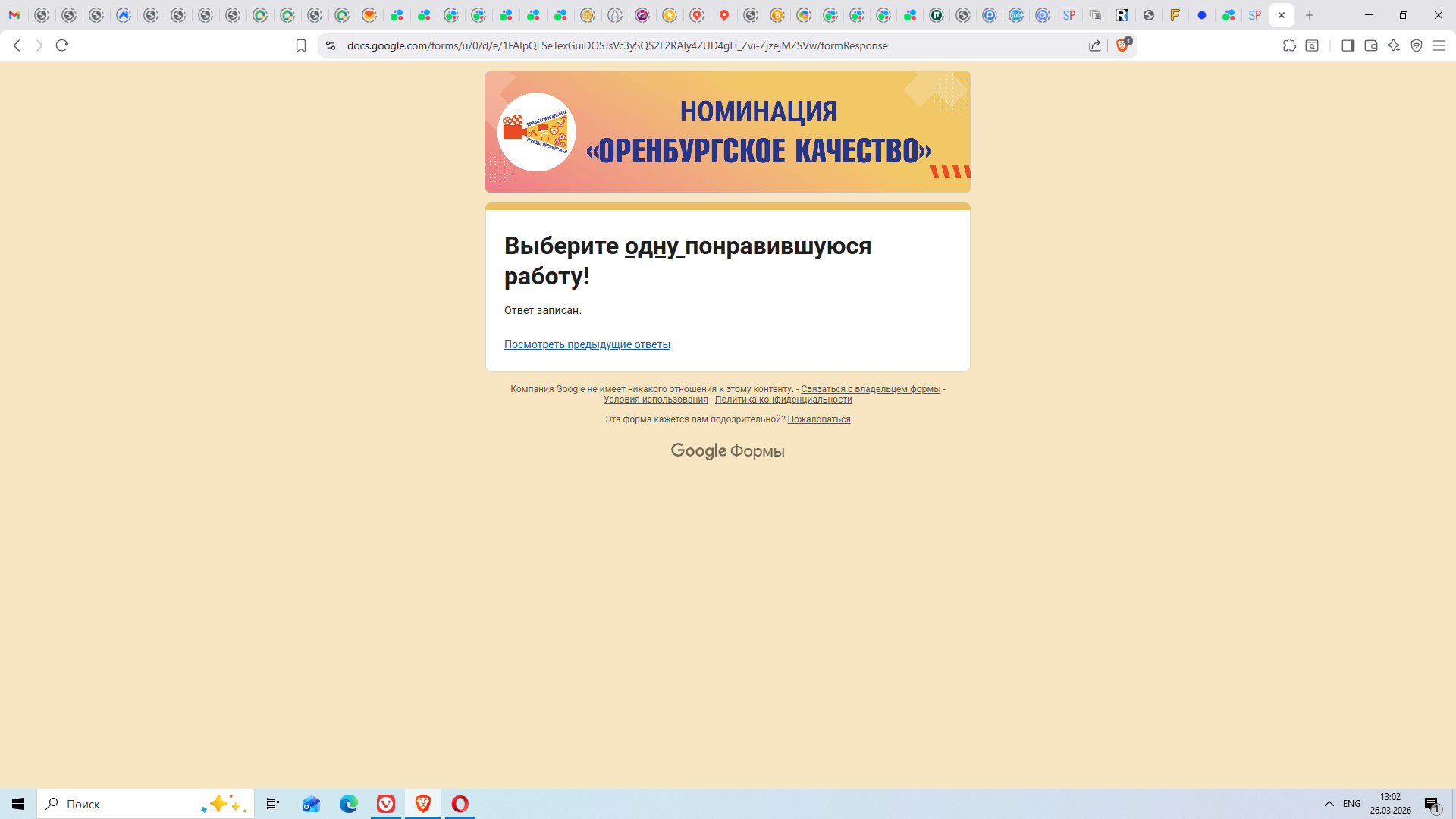Switch input language ENG in tray
This screenshot has width=1456, height=819.
[1351, 804]
